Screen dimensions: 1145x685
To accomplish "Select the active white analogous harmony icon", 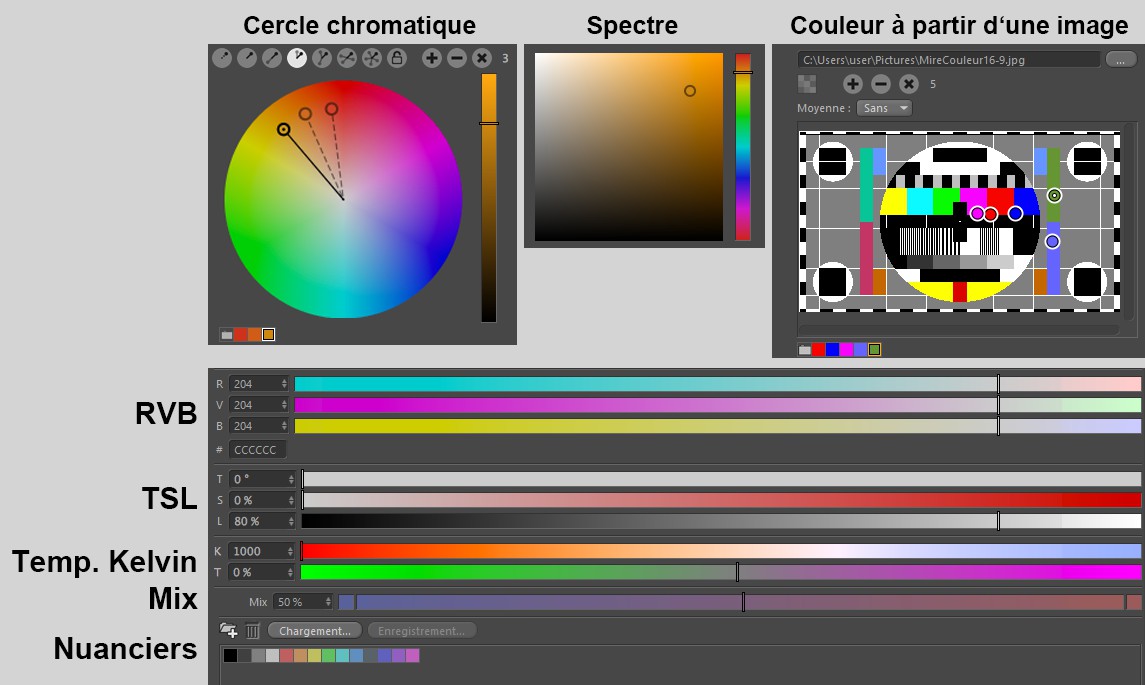I will click(x=297, y=59).
